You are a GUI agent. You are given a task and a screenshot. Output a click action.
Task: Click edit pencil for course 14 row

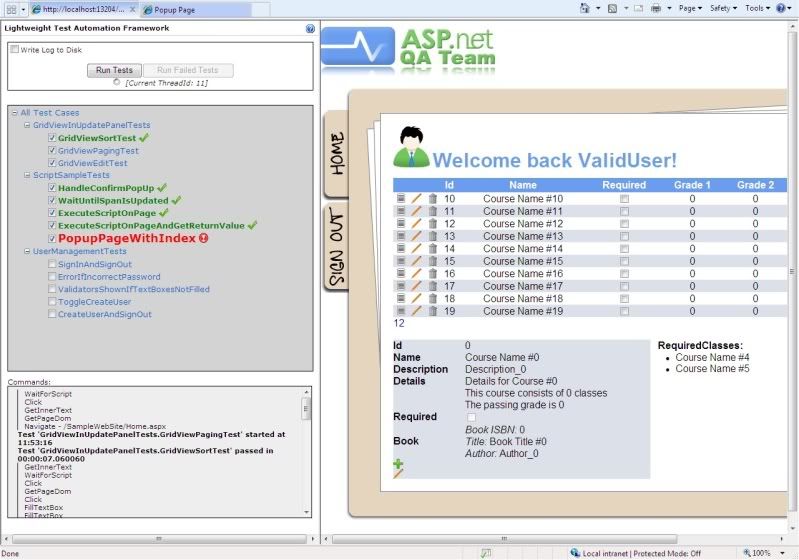tap(416, 248)
